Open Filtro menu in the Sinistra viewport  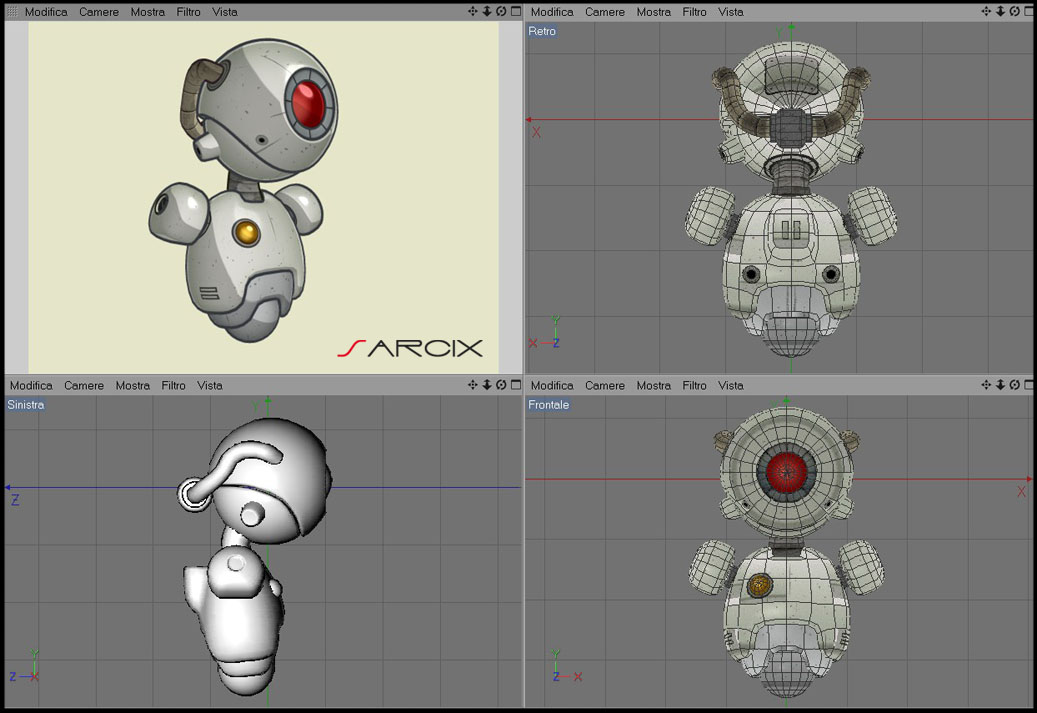(x=173, y=386)
